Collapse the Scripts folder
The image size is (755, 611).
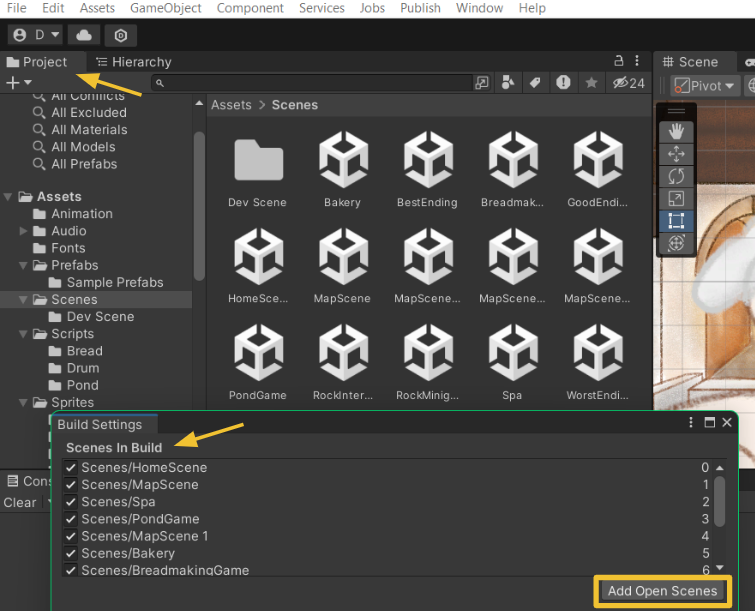click(23, 334)
